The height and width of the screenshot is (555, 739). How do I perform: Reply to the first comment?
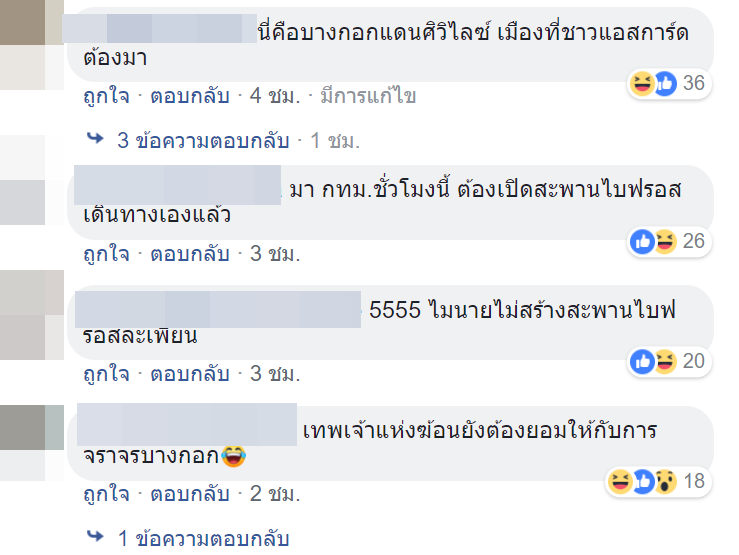click(x=189, y=97)
